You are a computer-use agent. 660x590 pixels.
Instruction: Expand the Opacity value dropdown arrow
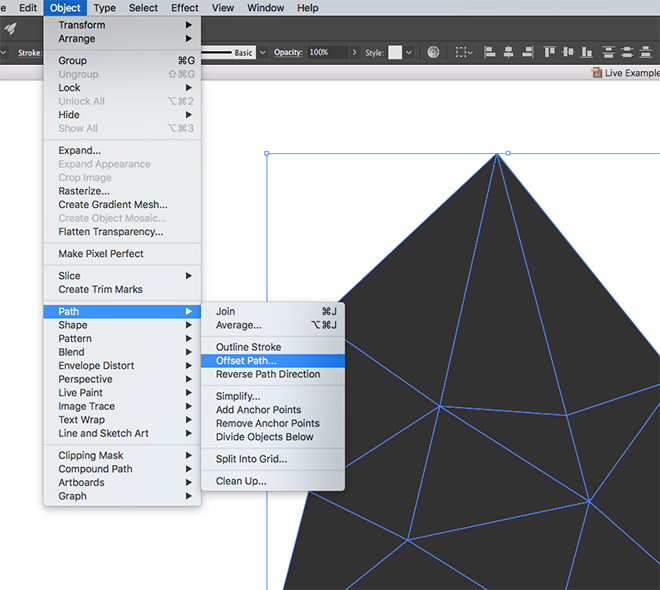tap(351, 52)
